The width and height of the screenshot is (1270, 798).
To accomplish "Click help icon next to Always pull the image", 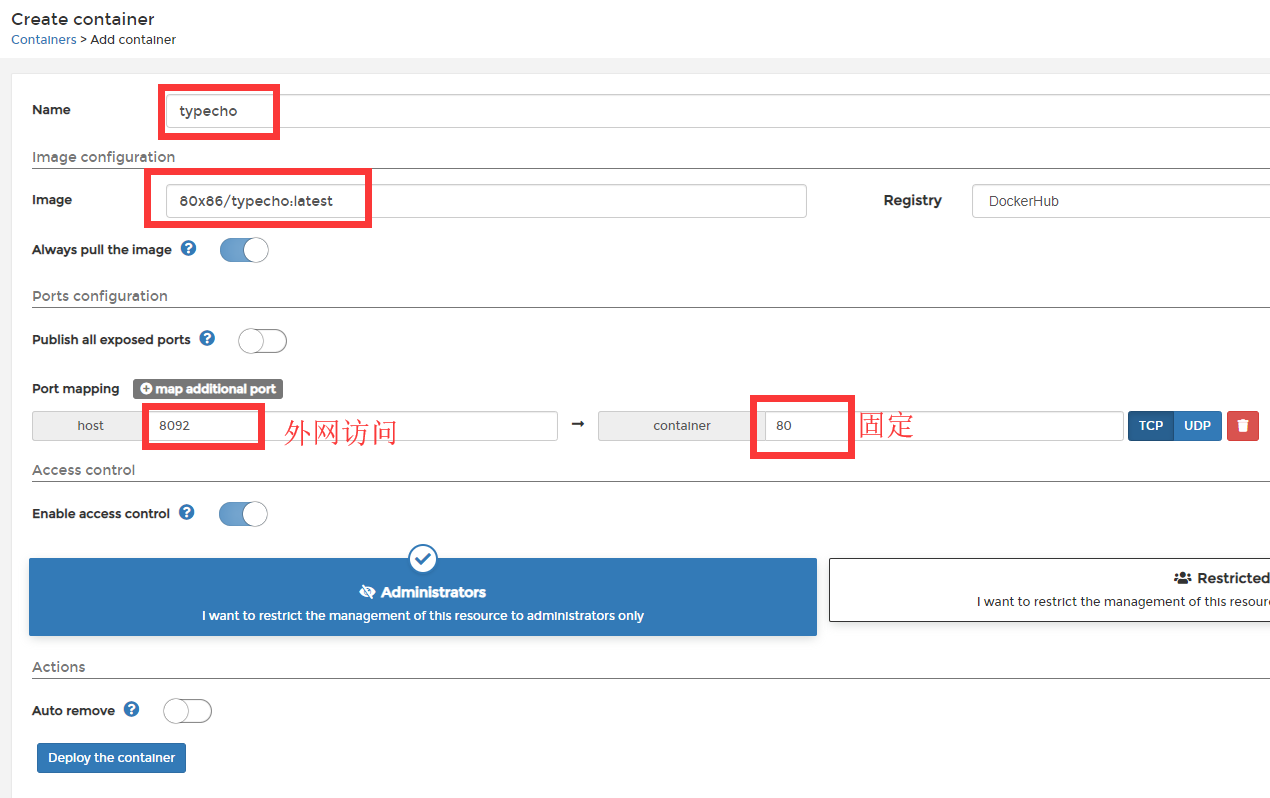I will coord(188,248).
